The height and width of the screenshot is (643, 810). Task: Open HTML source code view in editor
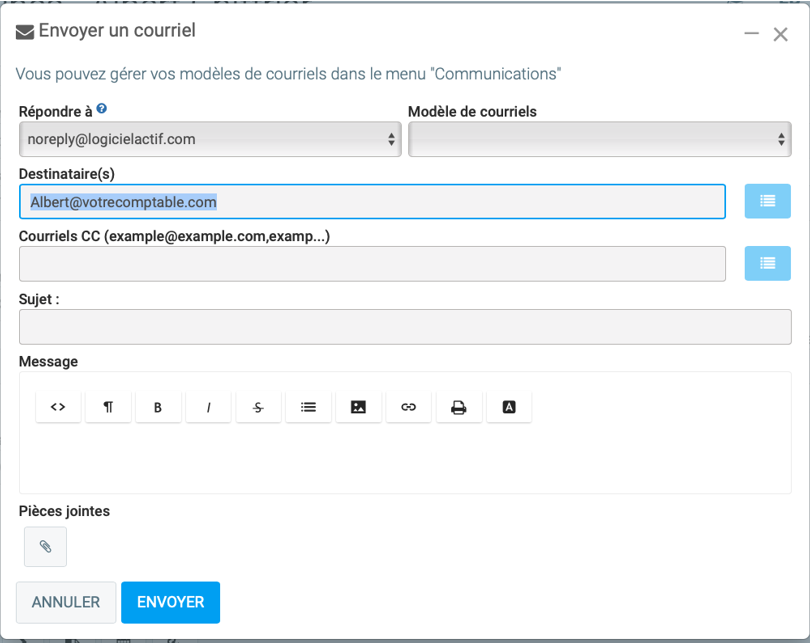(58, 407)
